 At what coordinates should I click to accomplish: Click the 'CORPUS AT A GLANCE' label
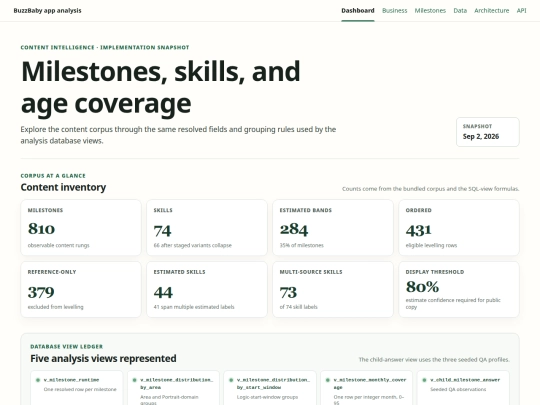pyautogui.click(x=53, y=176)
